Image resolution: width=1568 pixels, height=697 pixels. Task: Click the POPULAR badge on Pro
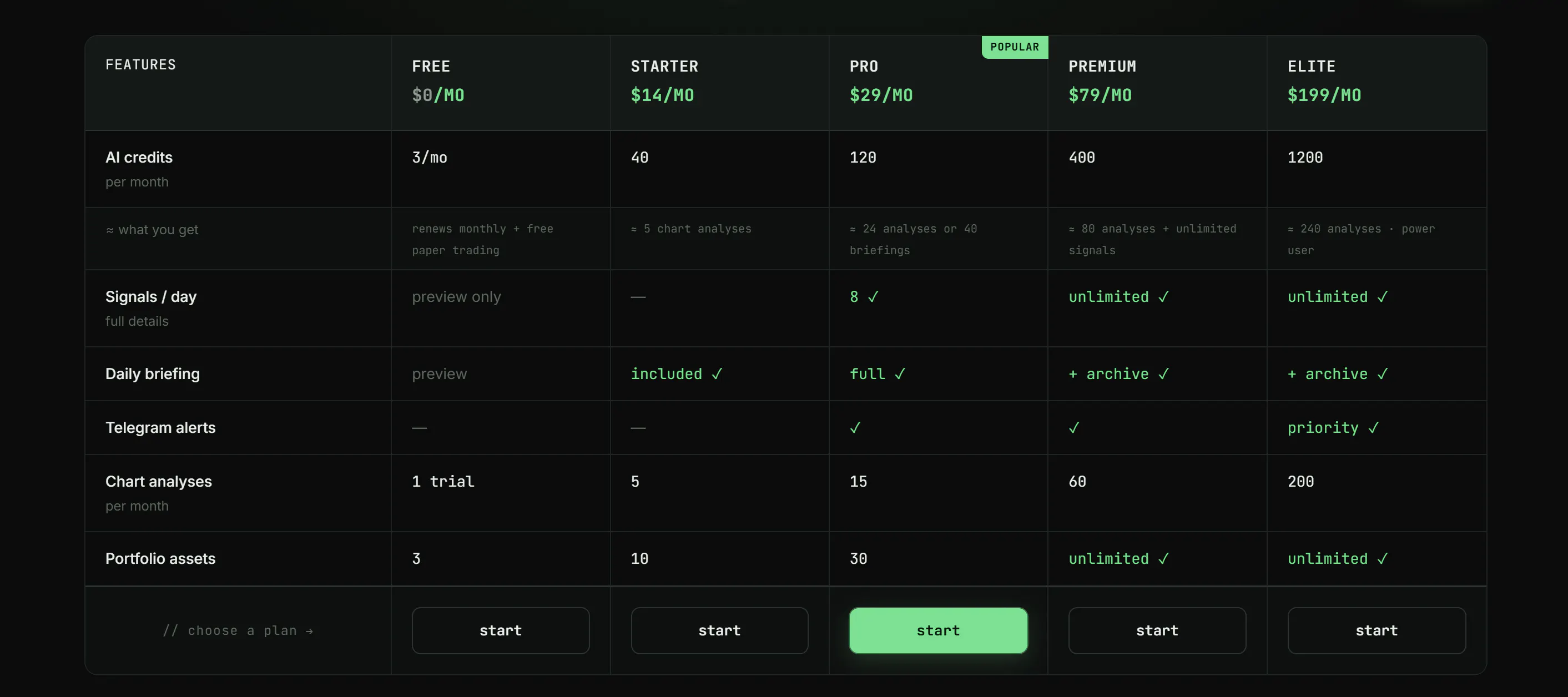pyautogui.click(x=1015, y=47)
